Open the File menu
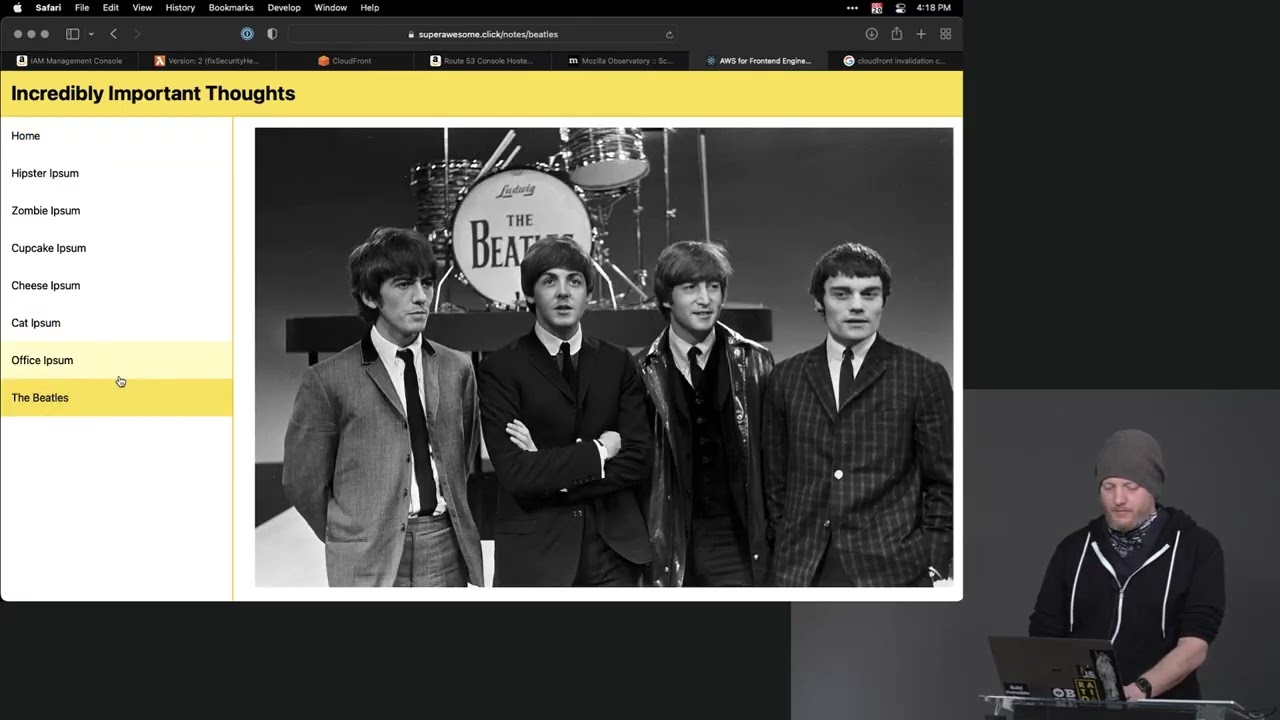This screenshot has height=720, width=1280. coord(82,8)
